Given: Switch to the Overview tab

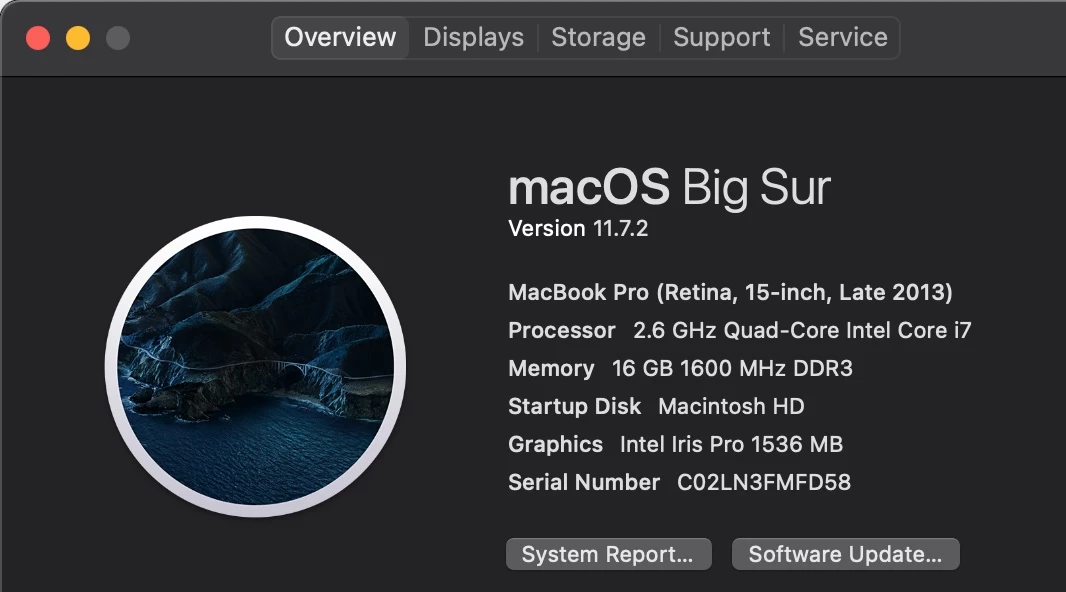Looking at the screenshot, I should (x=340, y=37).
